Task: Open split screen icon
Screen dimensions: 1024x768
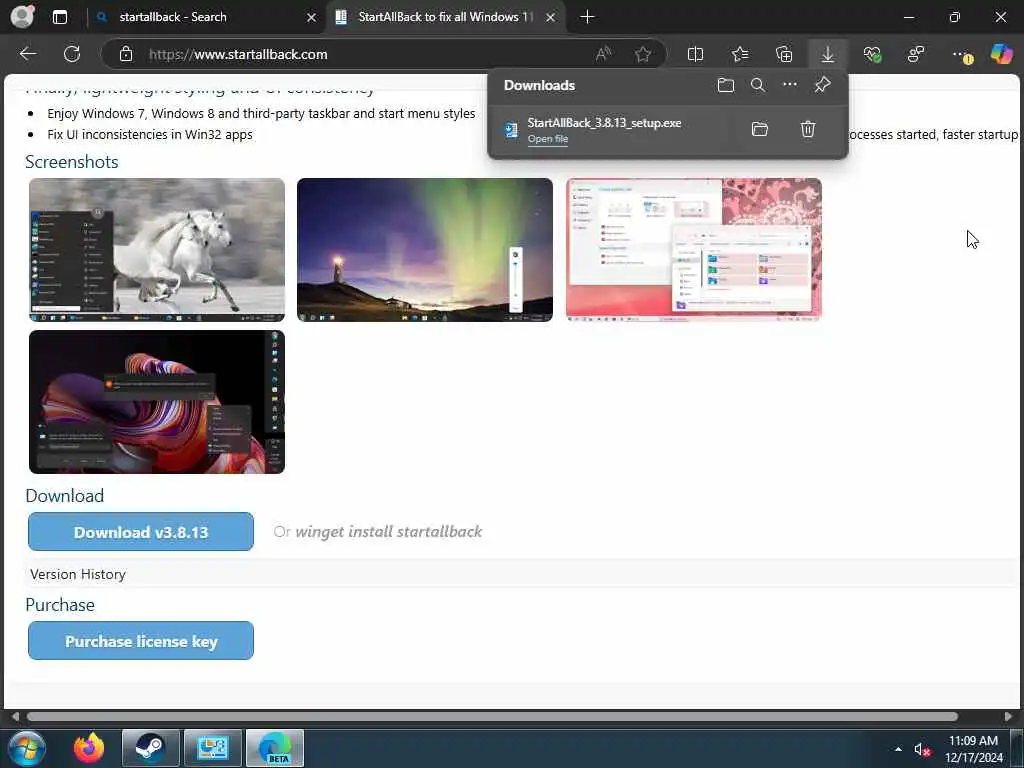Action: pos(696,54)
